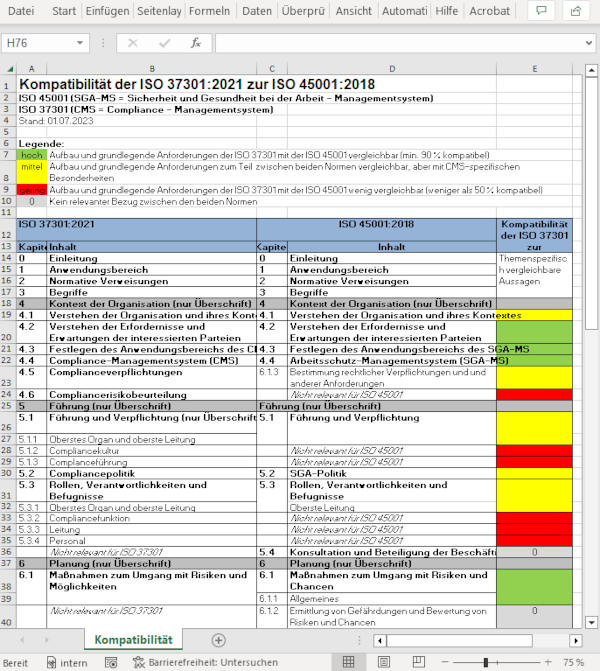Click the 75 % zoom level button
The width and height of the screenshot is (600, 671).
[573, 662]
